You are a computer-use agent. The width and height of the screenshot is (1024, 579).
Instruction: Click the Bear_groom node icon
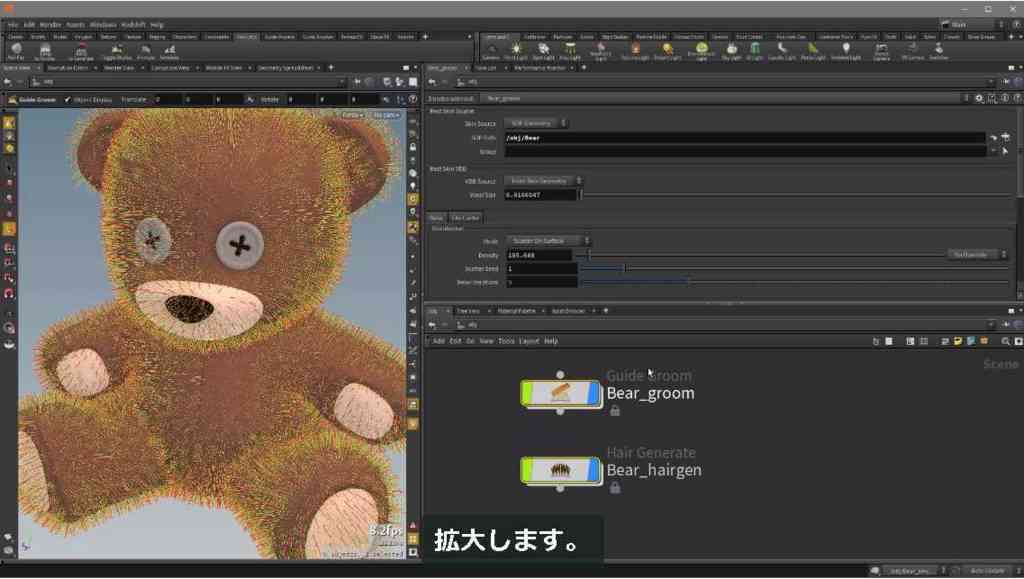[560, 394]
